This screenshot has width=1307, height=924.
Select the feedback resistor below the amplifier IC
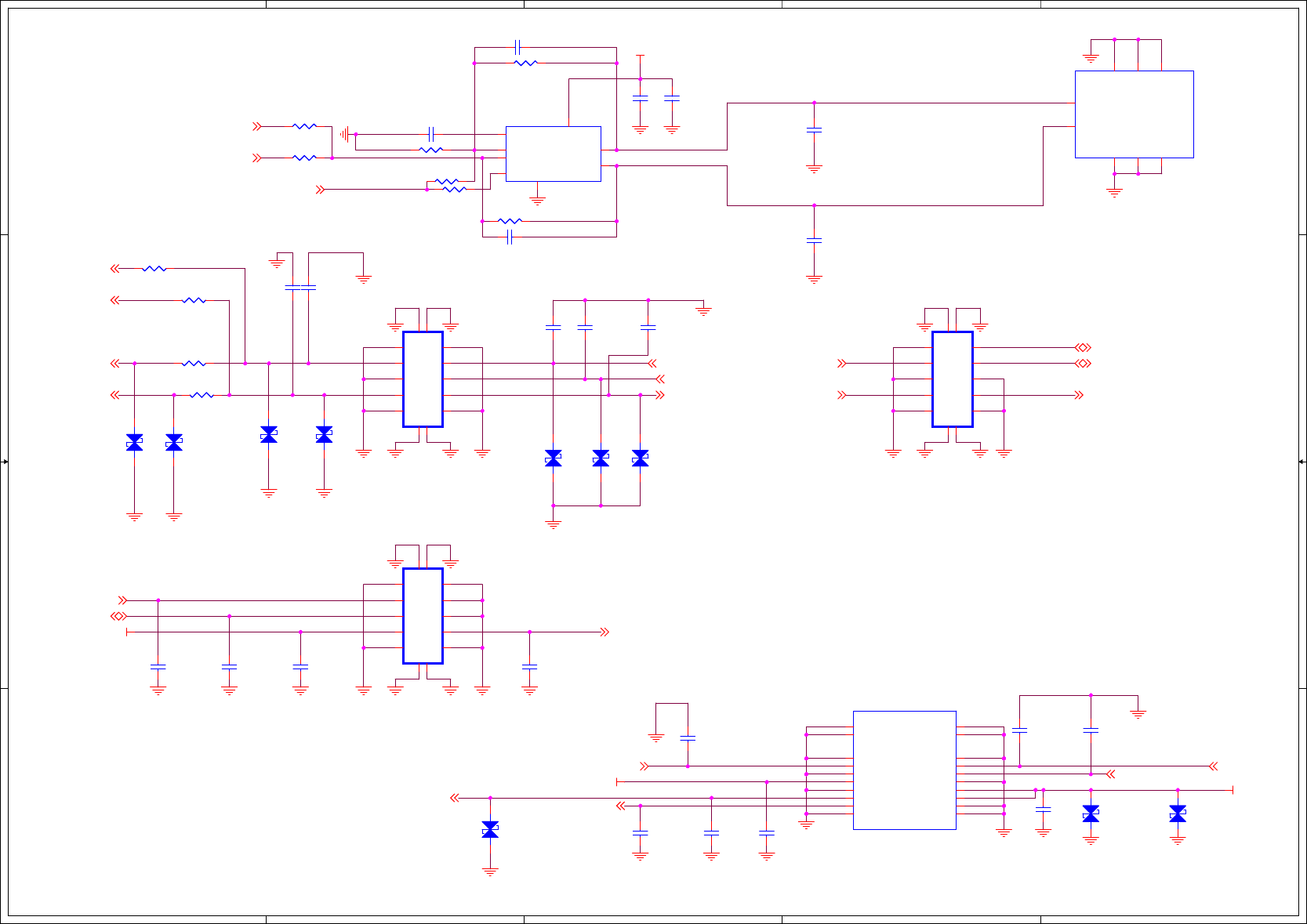(510, 221)
